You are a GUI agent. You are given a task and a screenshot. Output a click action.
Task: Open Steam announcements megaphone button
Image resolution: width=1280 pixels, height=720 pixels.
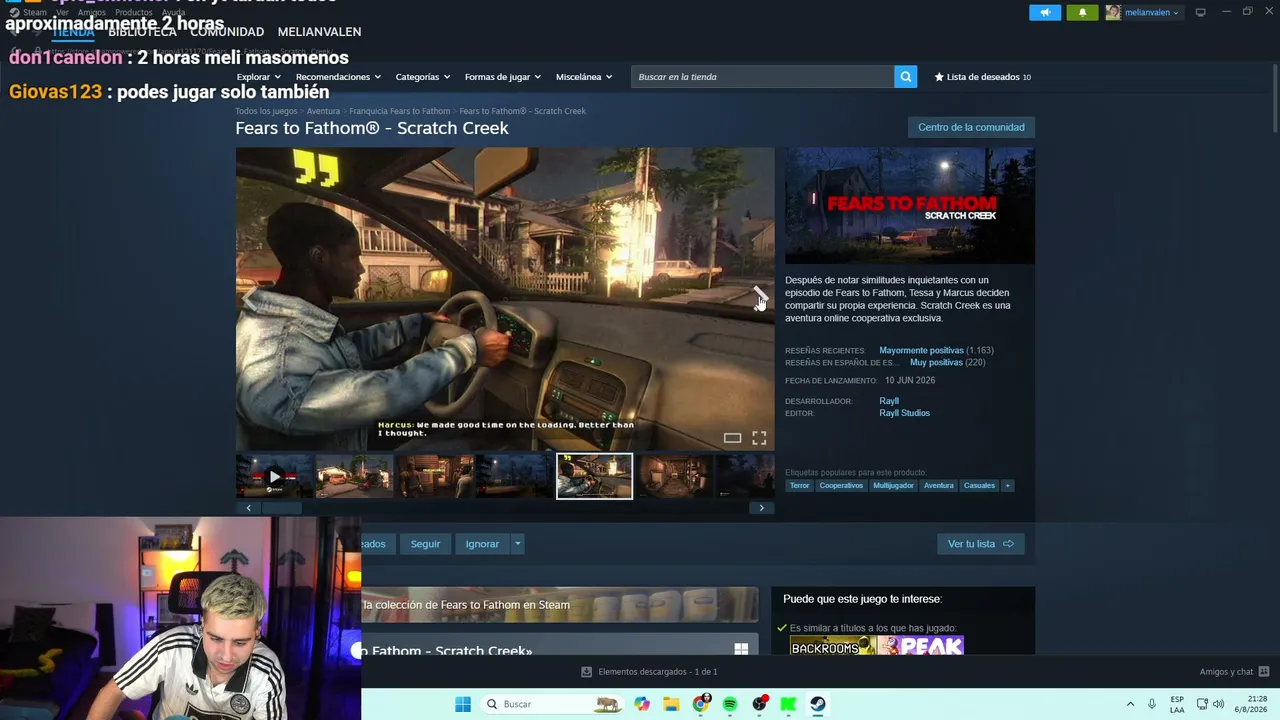pos(1045,12)
